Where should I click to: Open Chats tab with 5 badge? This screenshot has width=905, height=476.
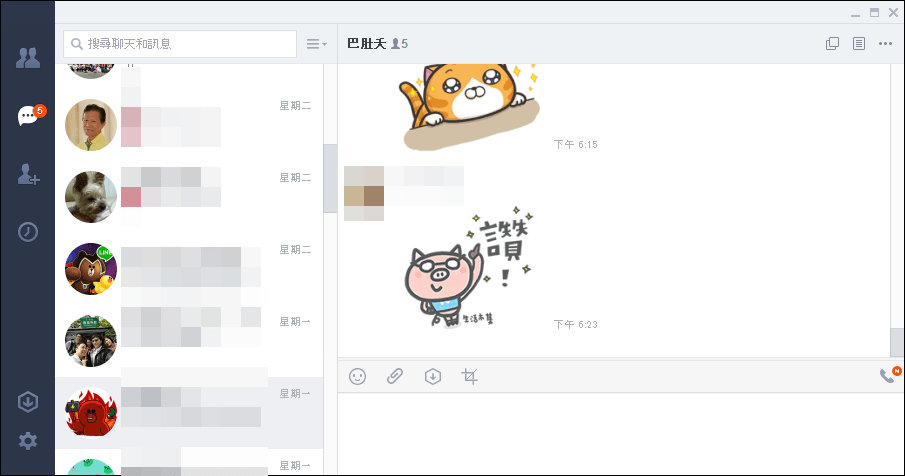[30, 114]
